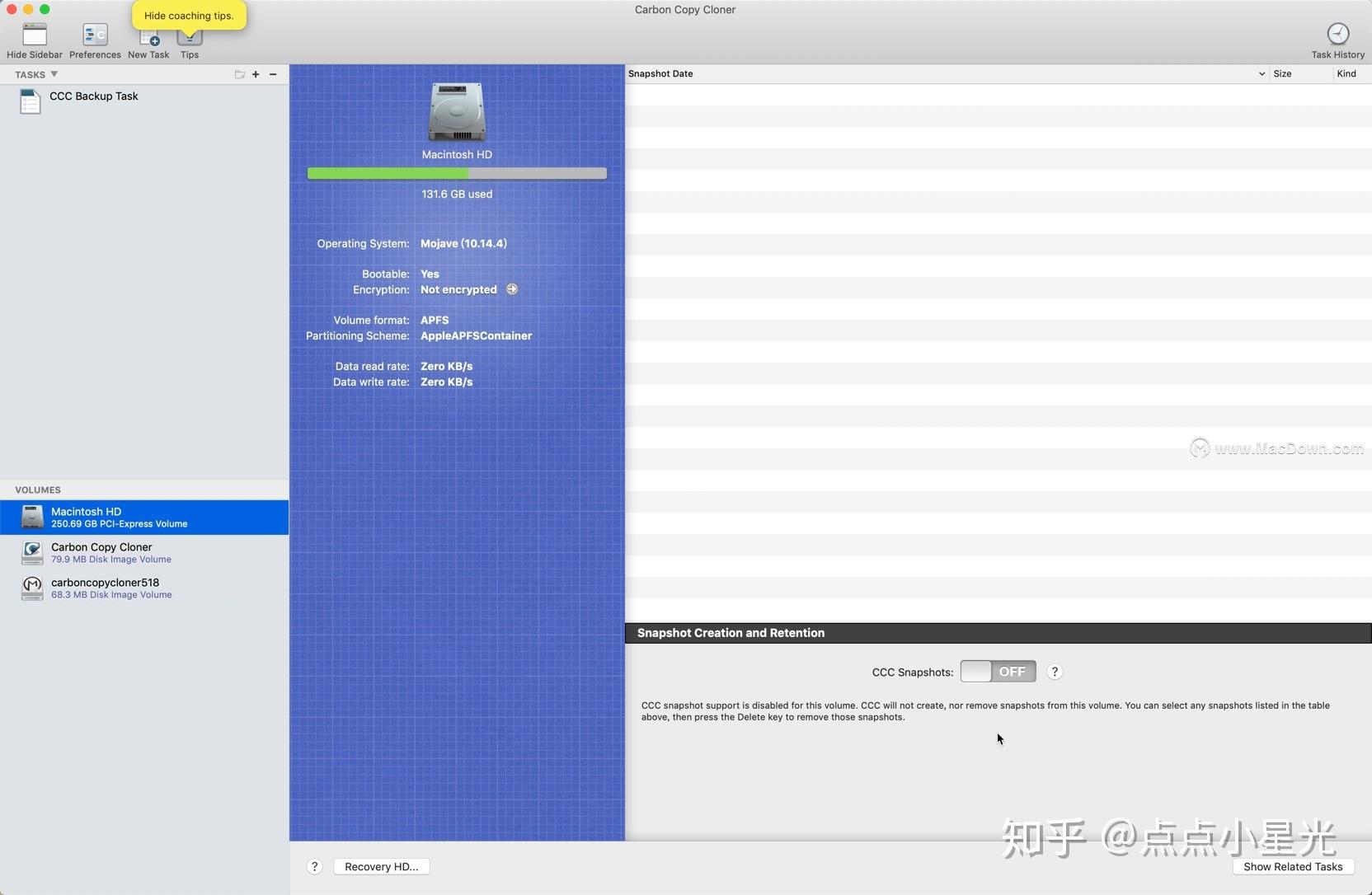The height and width of the screenshot is (895, 1372).
Task: Open the Tips panel
Action: point(189,39)
